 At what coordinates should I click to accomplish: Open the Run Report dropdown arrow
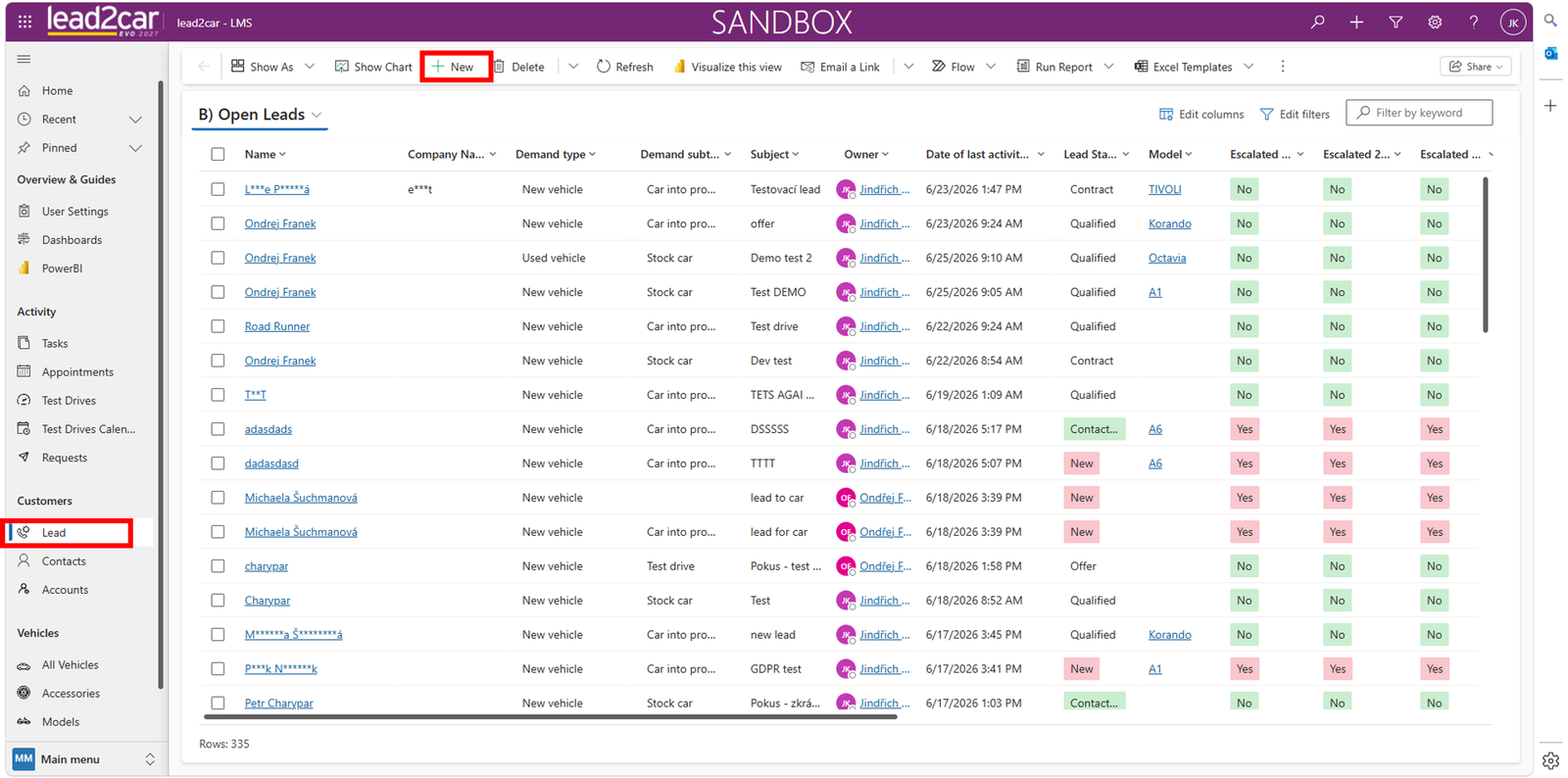coord(1108,67)
